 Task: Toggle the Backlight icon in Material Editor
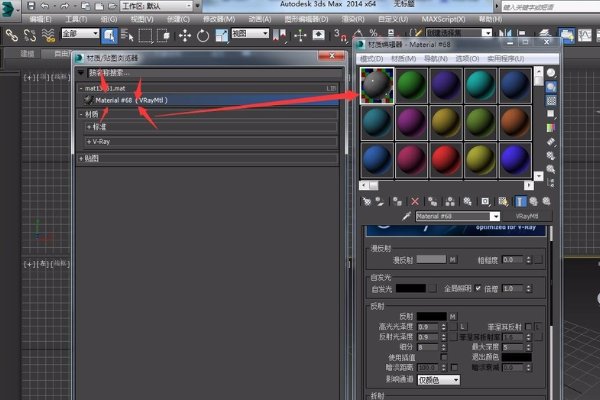point(551,87)
